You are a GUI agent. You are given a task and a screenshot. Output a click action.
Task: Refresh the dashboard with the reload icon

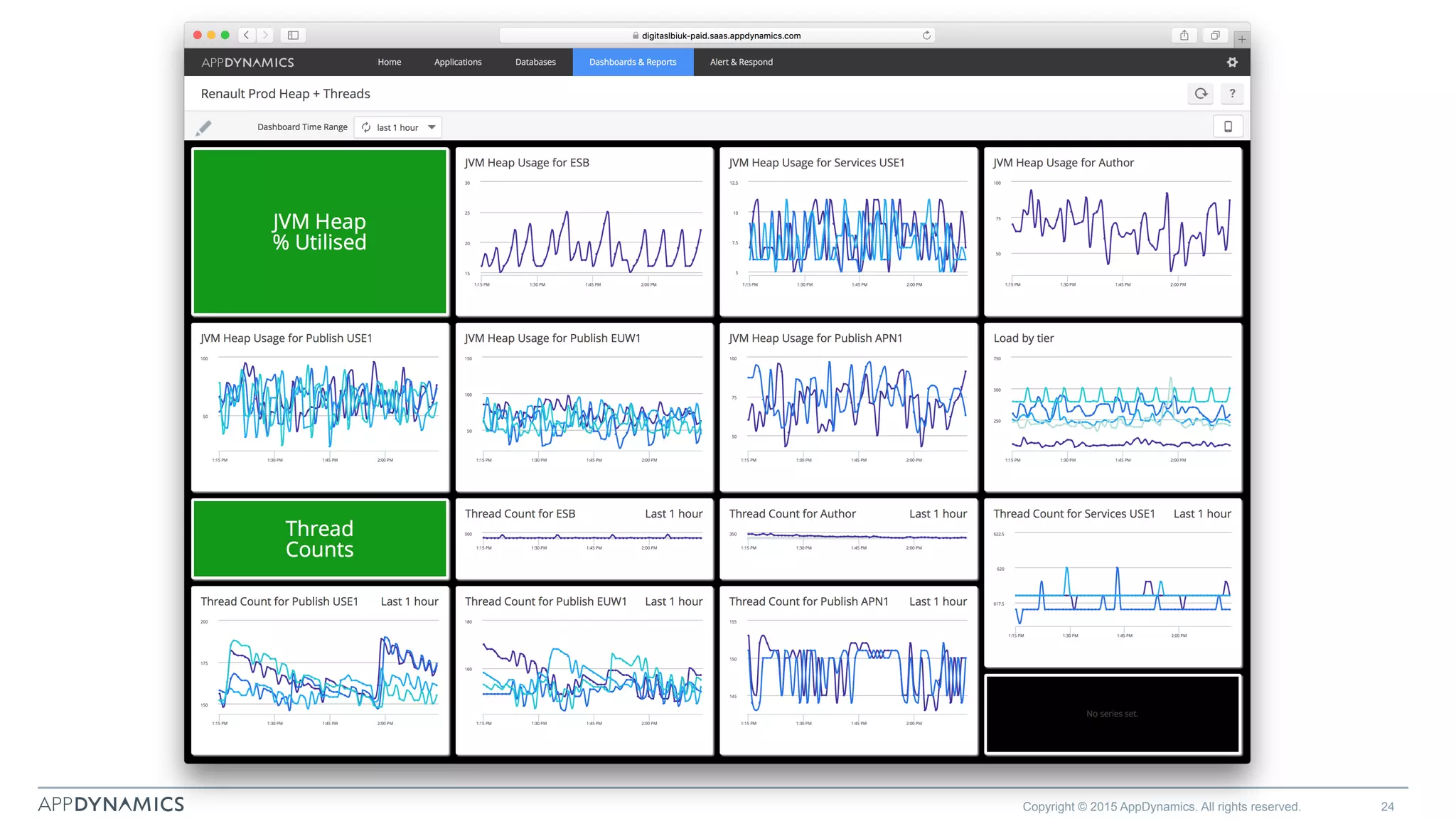tap(1201, 93)
